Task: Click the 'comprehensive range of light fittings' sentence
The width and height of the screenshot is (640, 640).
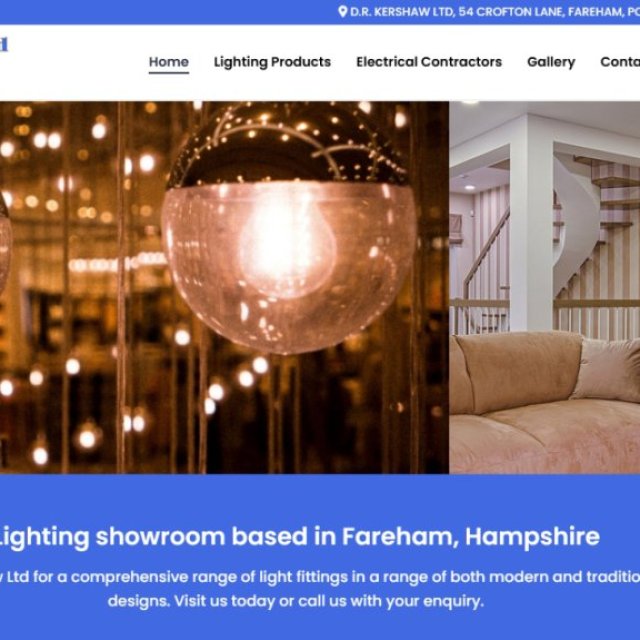Action: click(x=320, y=577)
